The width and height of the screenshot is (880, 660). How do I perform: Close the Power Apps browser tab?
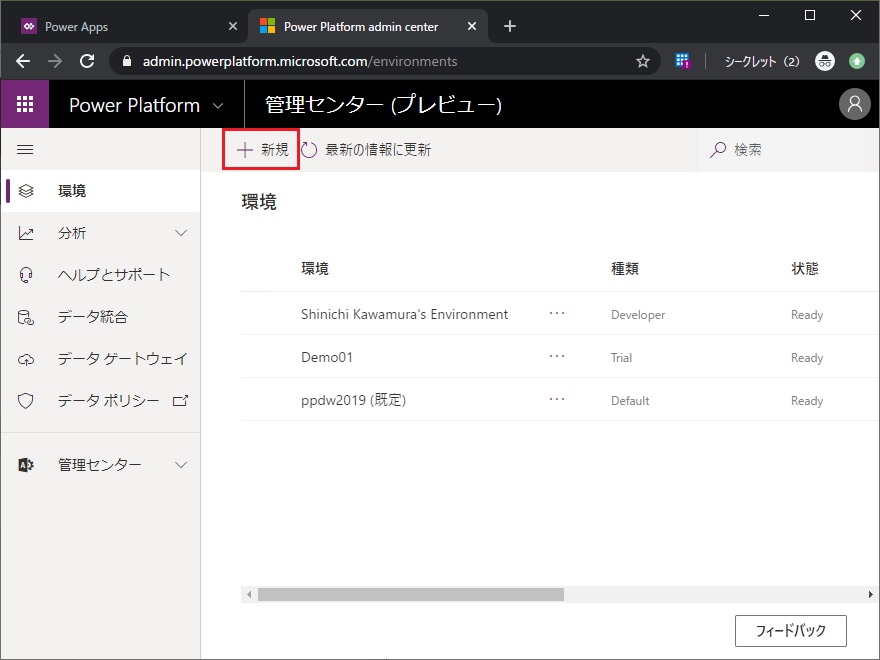(233, 26)
